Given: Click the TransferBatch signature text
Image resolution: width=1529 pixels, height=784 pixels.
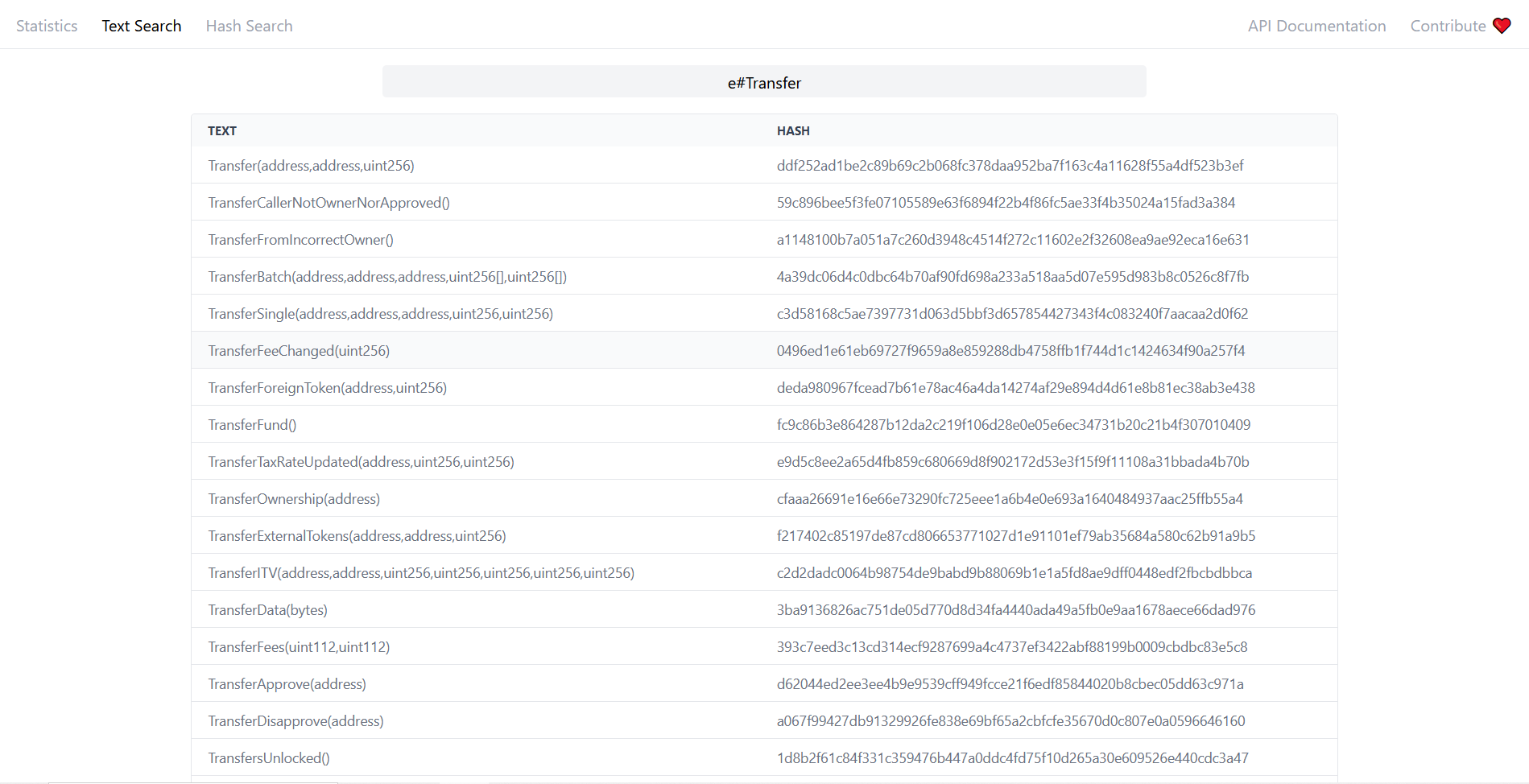Looking at the screenshot, I should coord(387,277).
